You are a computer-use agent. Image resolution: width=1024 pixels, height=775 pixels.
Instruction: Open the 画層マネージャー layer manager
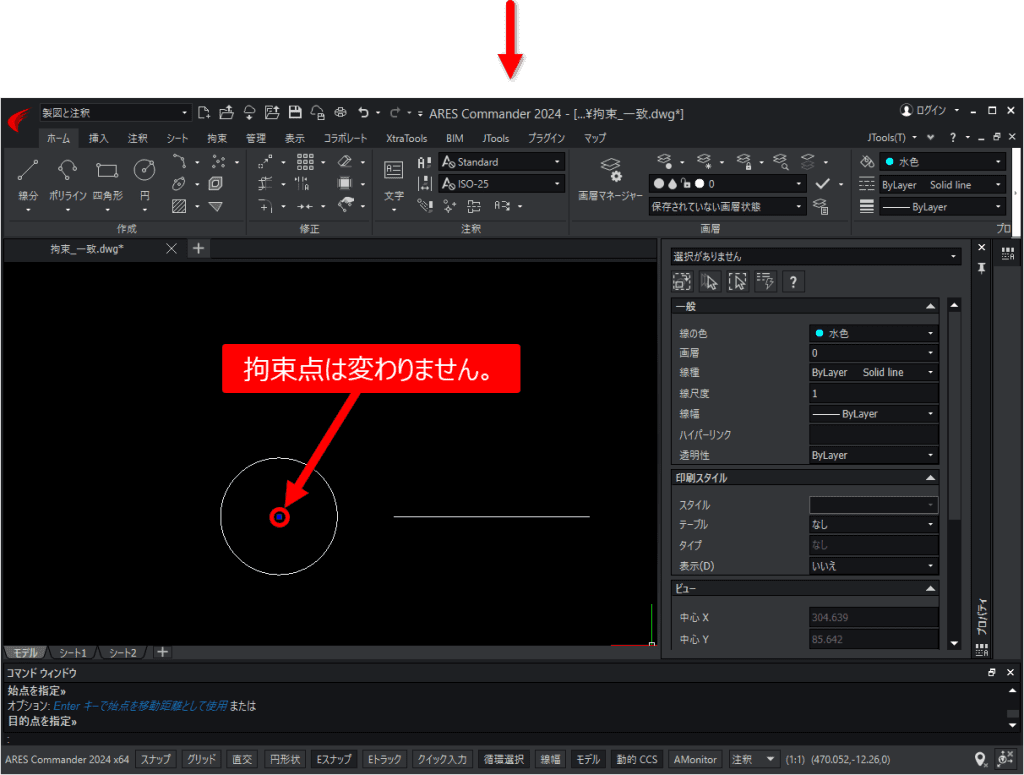[610, 178]
